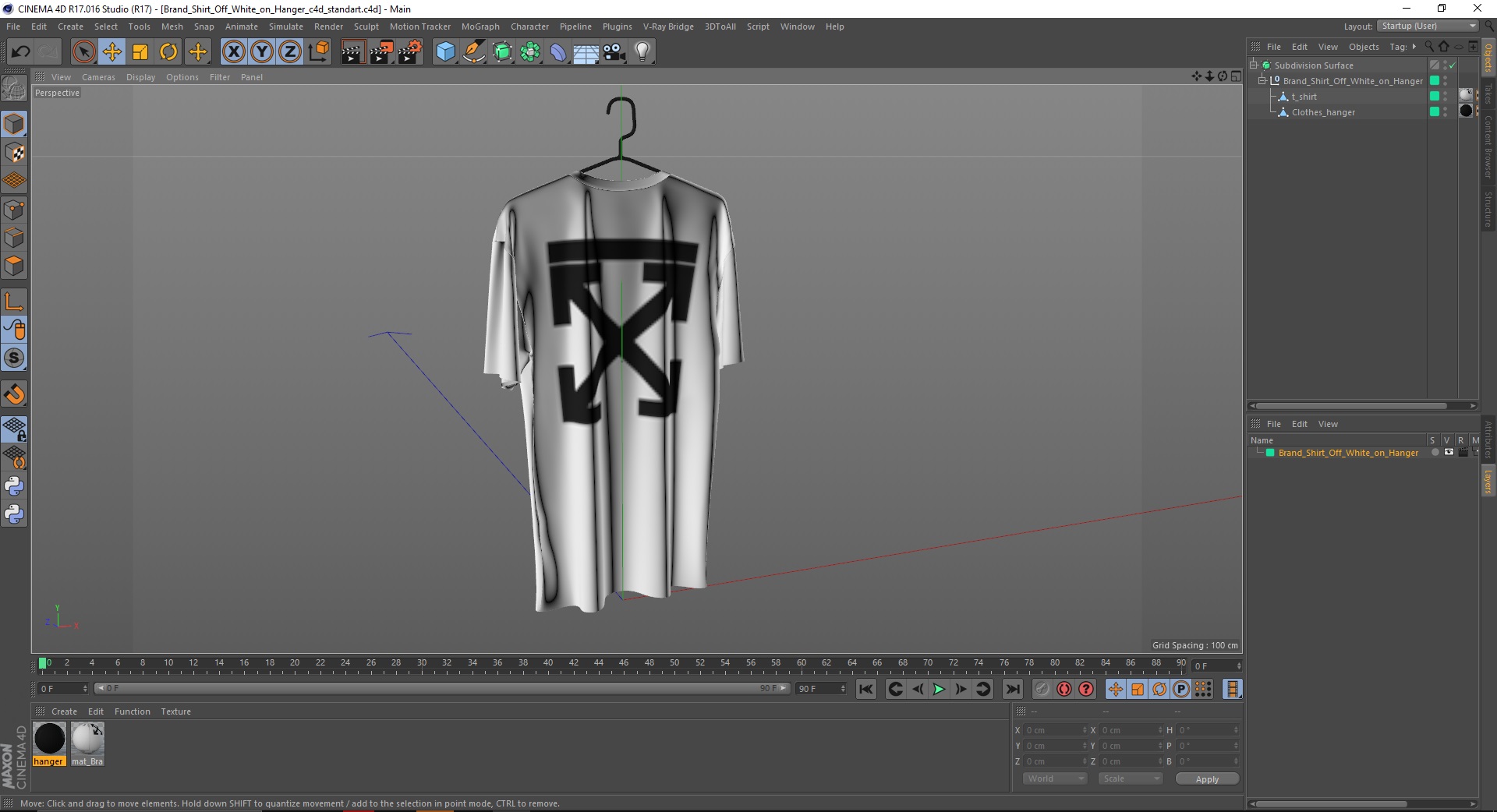Click the Apply coordinates button
The width and height of the screenshot is (1497, 812).
(1207, 779)
